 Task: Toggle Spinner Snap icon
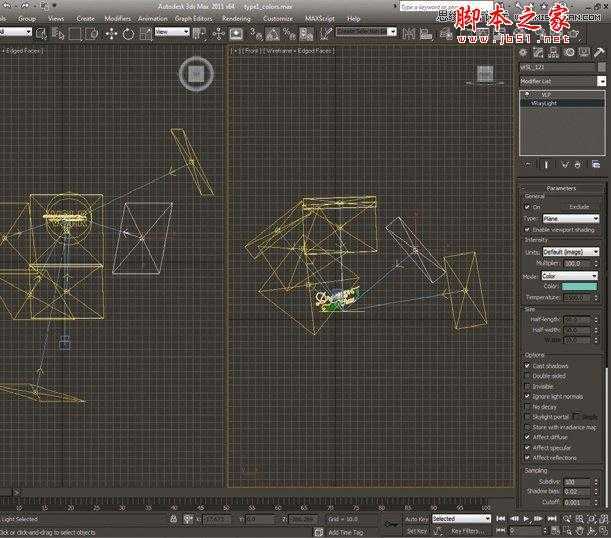(x=306, y=34)
